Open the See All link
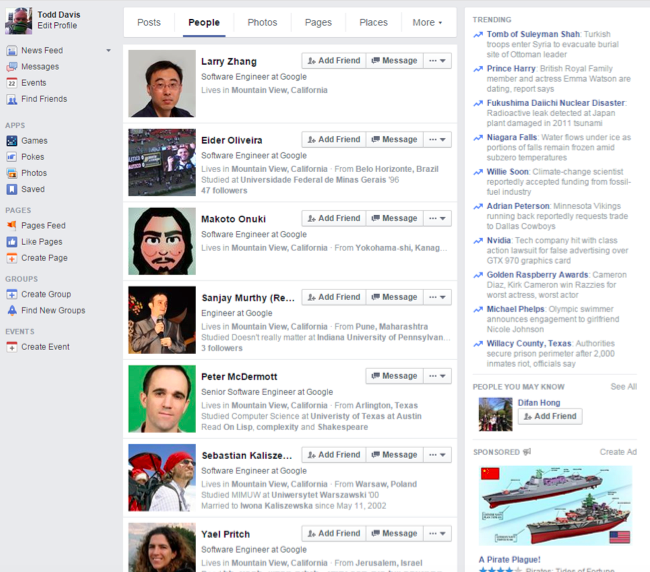 point(623,387)
